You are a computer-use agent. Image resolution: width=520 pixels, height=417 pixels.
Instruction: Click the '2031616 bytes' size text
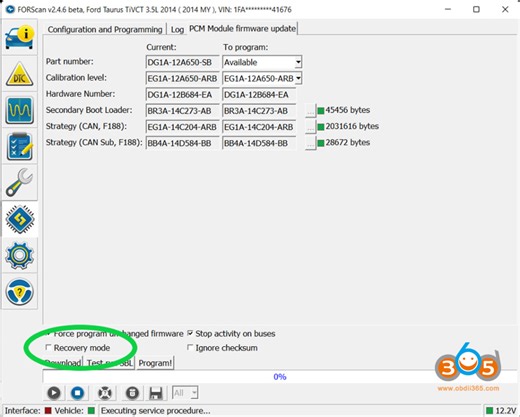click(352, 126)
